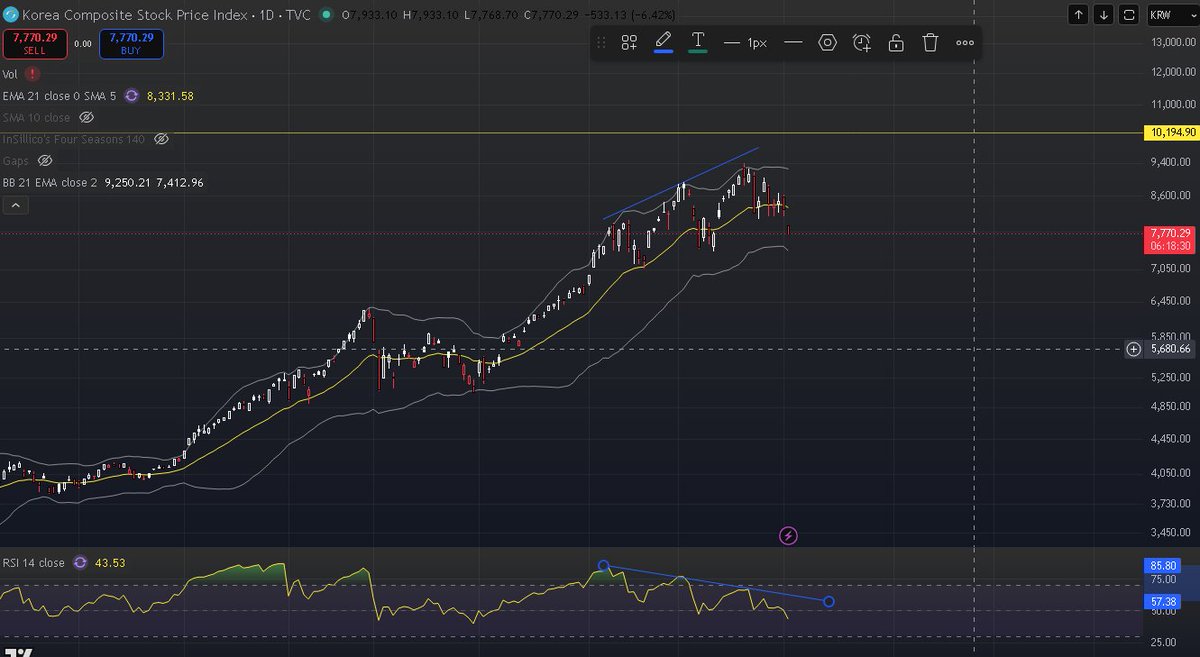Open drawing settings hexagon icon

[827, 42]
